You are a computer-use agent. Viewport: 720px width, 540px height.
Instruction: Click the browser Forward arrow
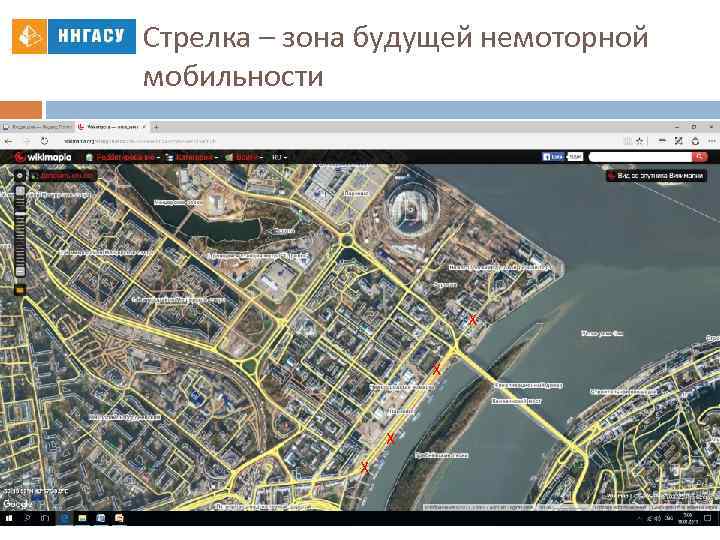point(27,141)
